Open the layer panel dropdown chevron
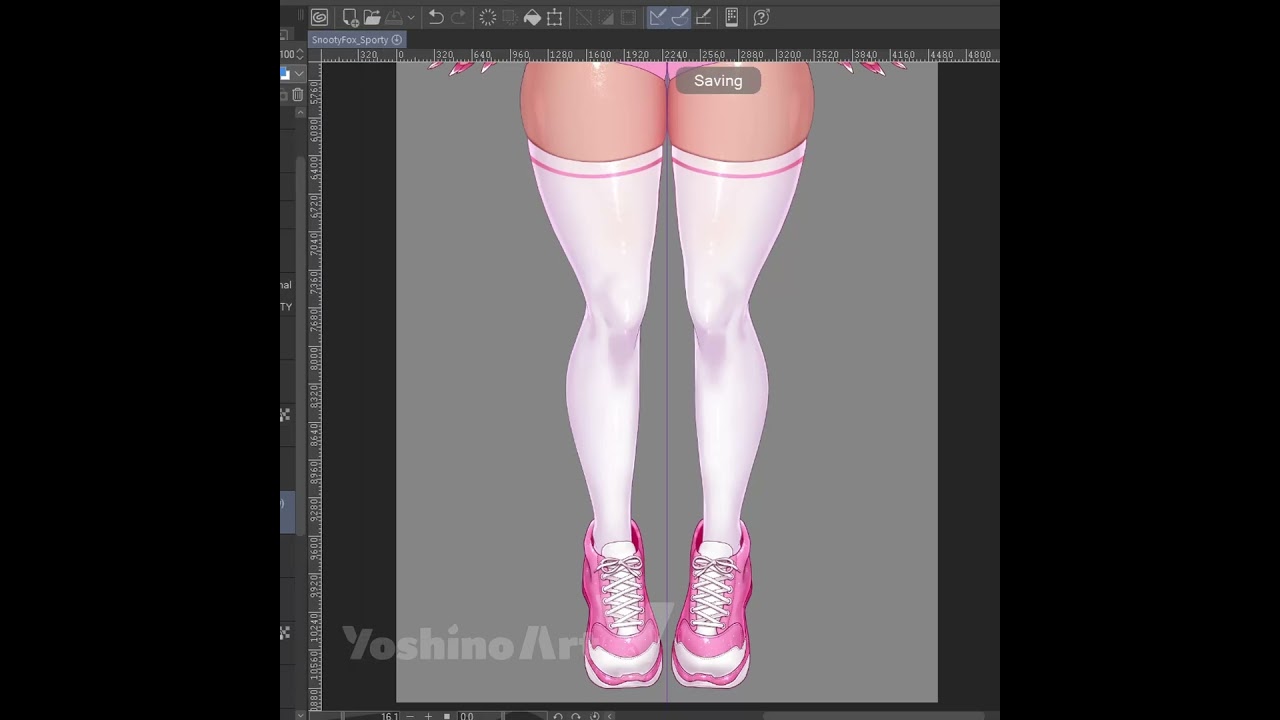This screenshot has width=1280, height=720. pos(298,74)
